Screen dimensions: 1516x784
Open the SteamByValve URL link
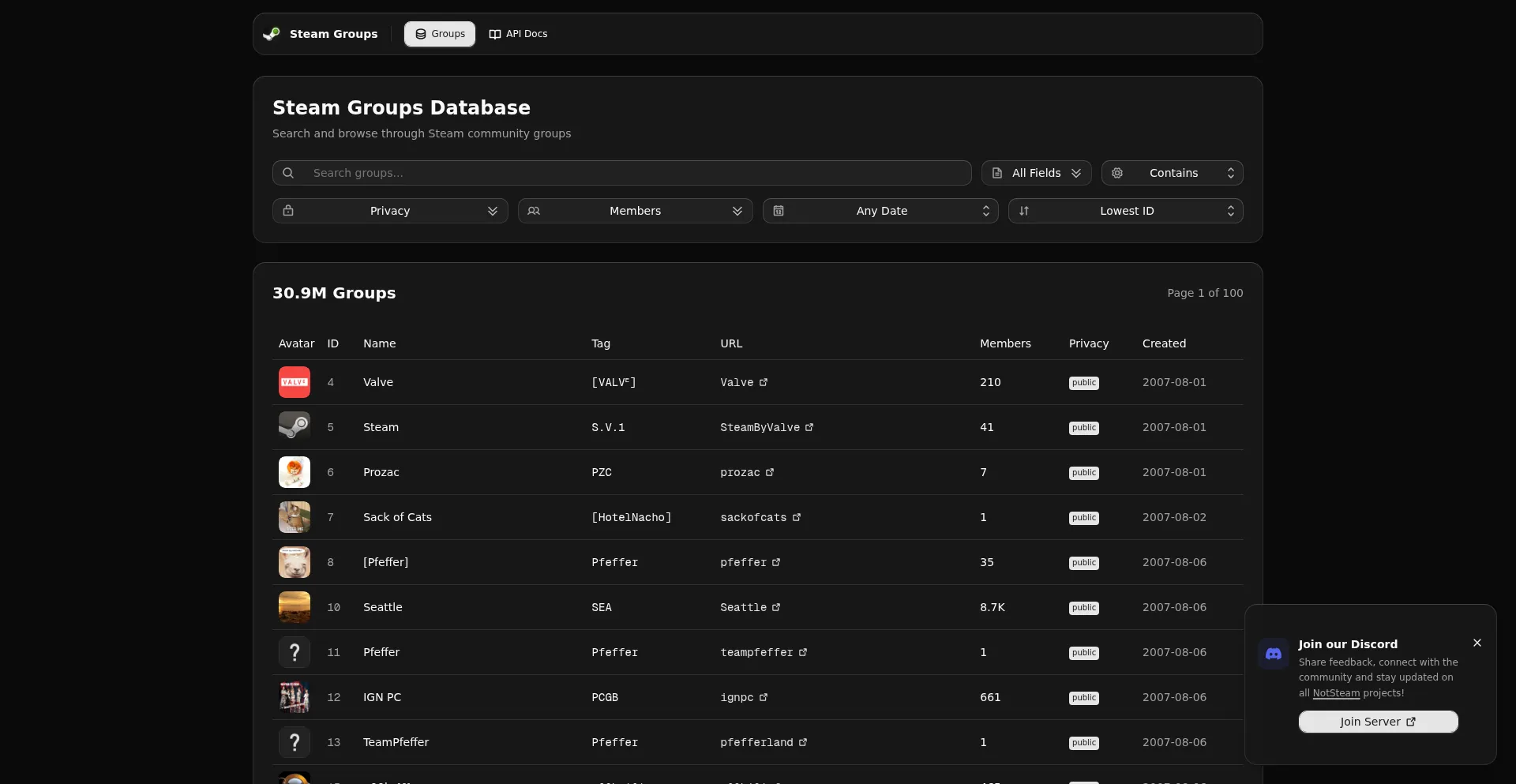(767, 427)
